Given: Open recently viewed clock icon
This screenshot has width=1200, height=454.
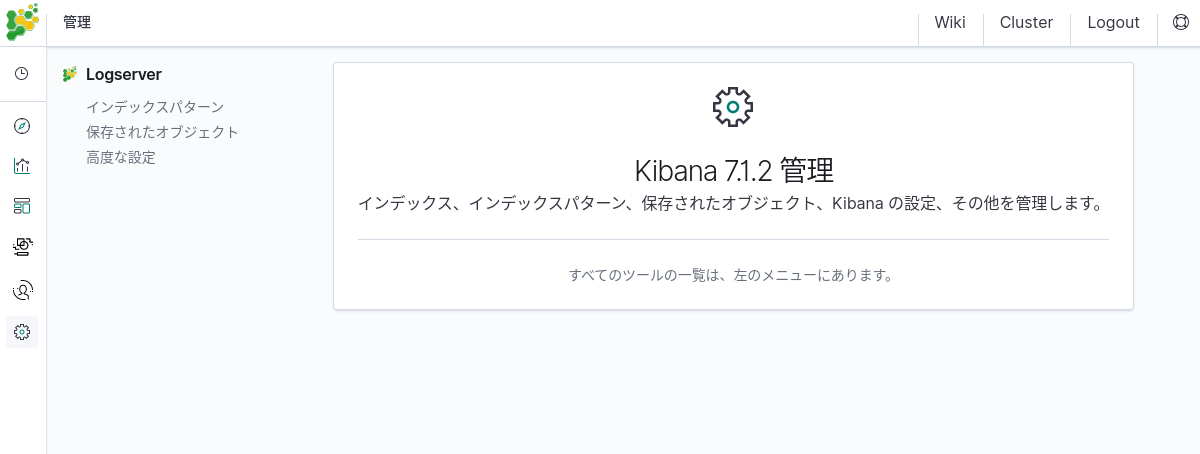Looking at the screenshot, I should pos(22,74).
